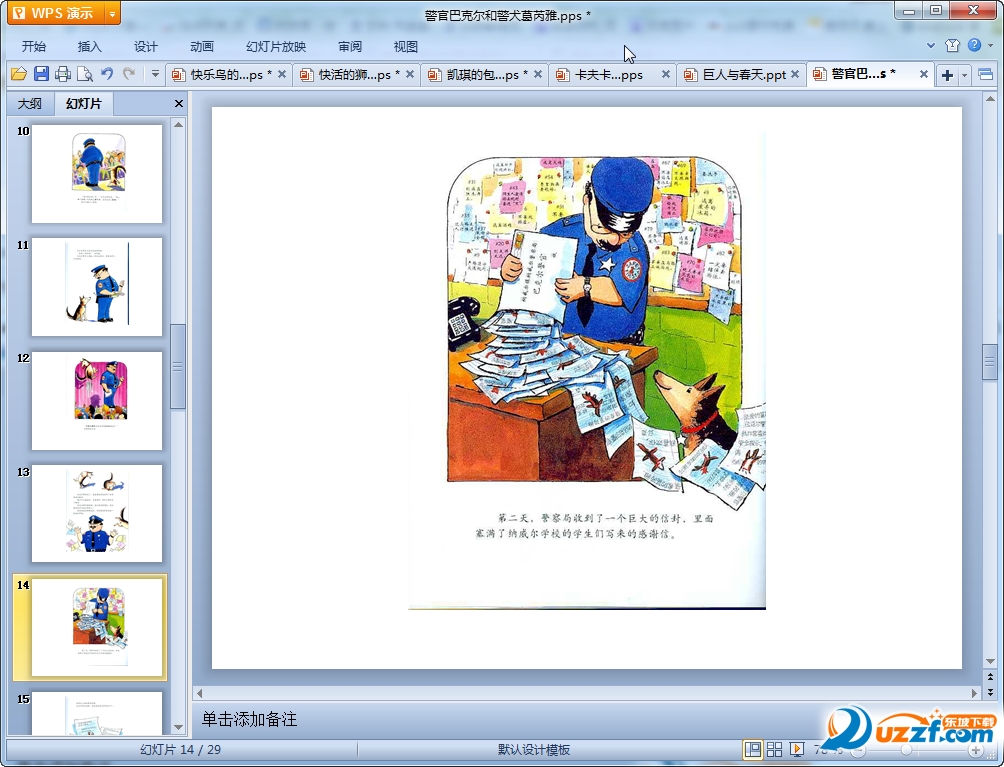
Task: Expand the new document dropdown arrow
Action: (964, 75)
